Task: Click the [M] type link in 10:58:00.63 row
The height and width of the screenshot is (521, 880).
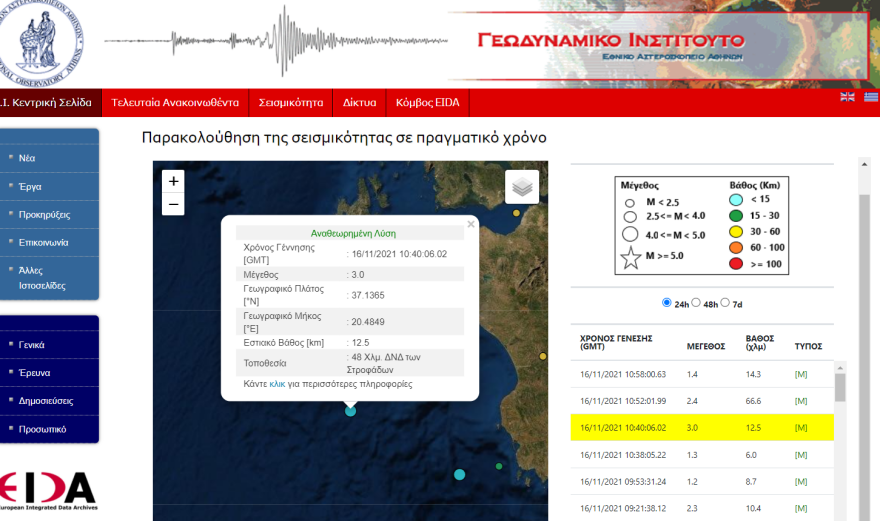Action: click(801, 374)
